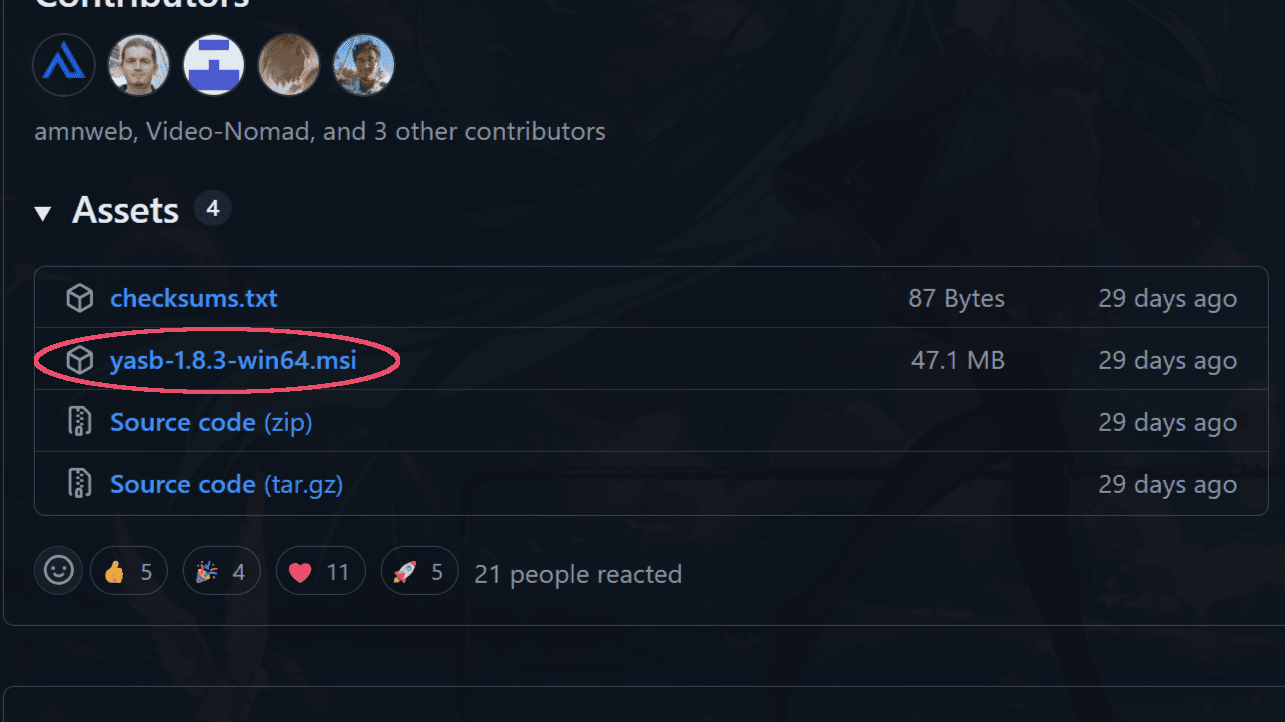Download Source code (tar.gz)
The image size is (1285, 722).
226,484
